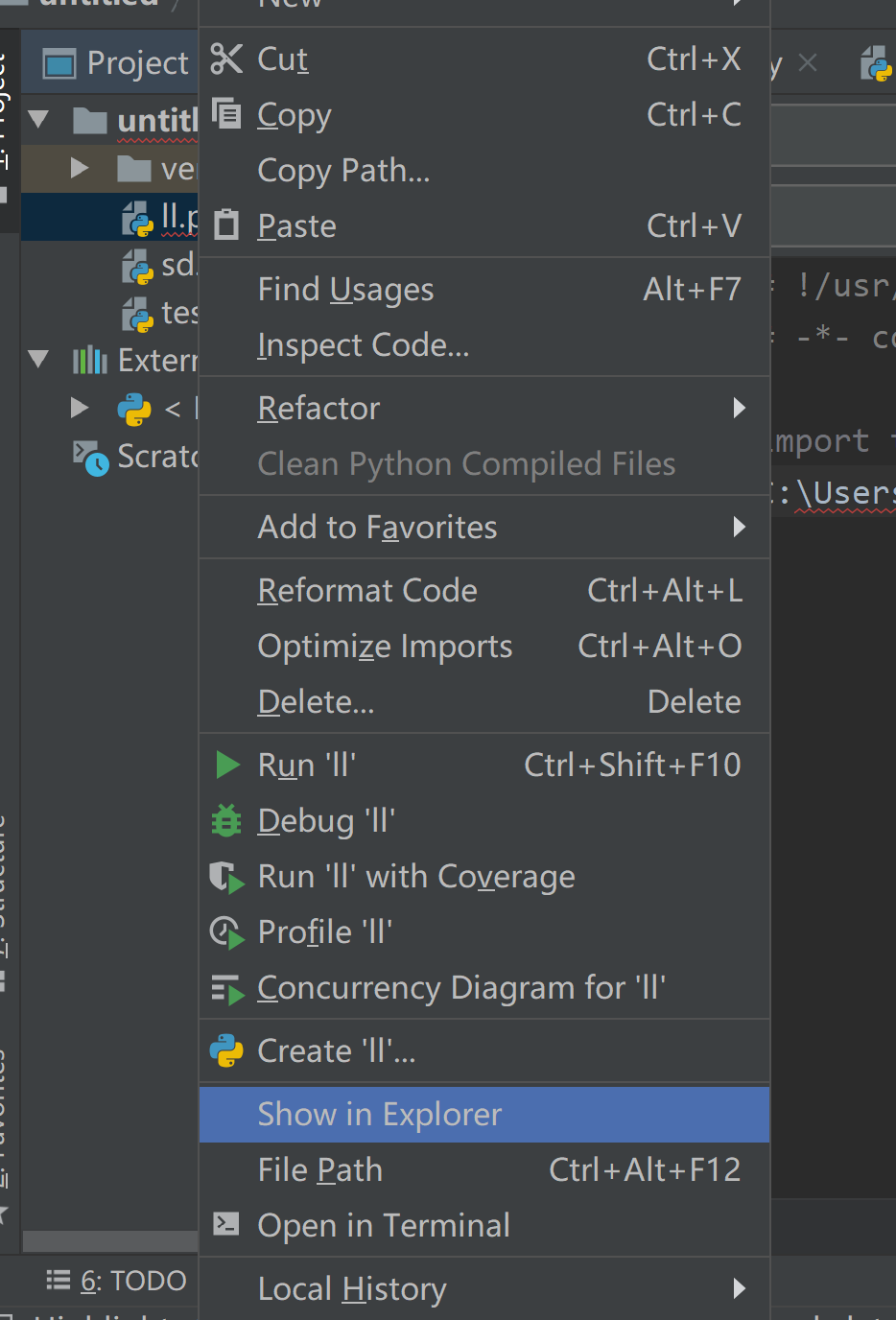Click the Paste clipboard icon
This screenshot has height=1320, width=896.
(226, 225)
